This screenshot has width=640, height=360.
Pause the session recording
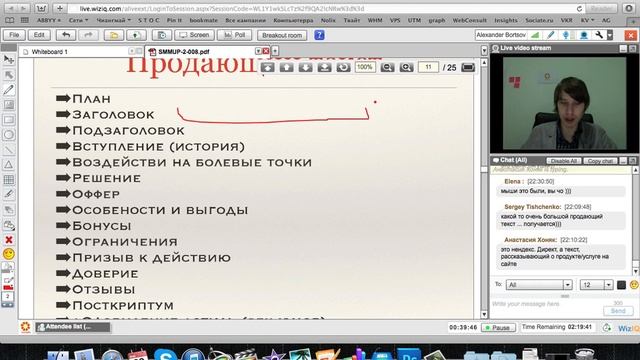click(498, 327)
